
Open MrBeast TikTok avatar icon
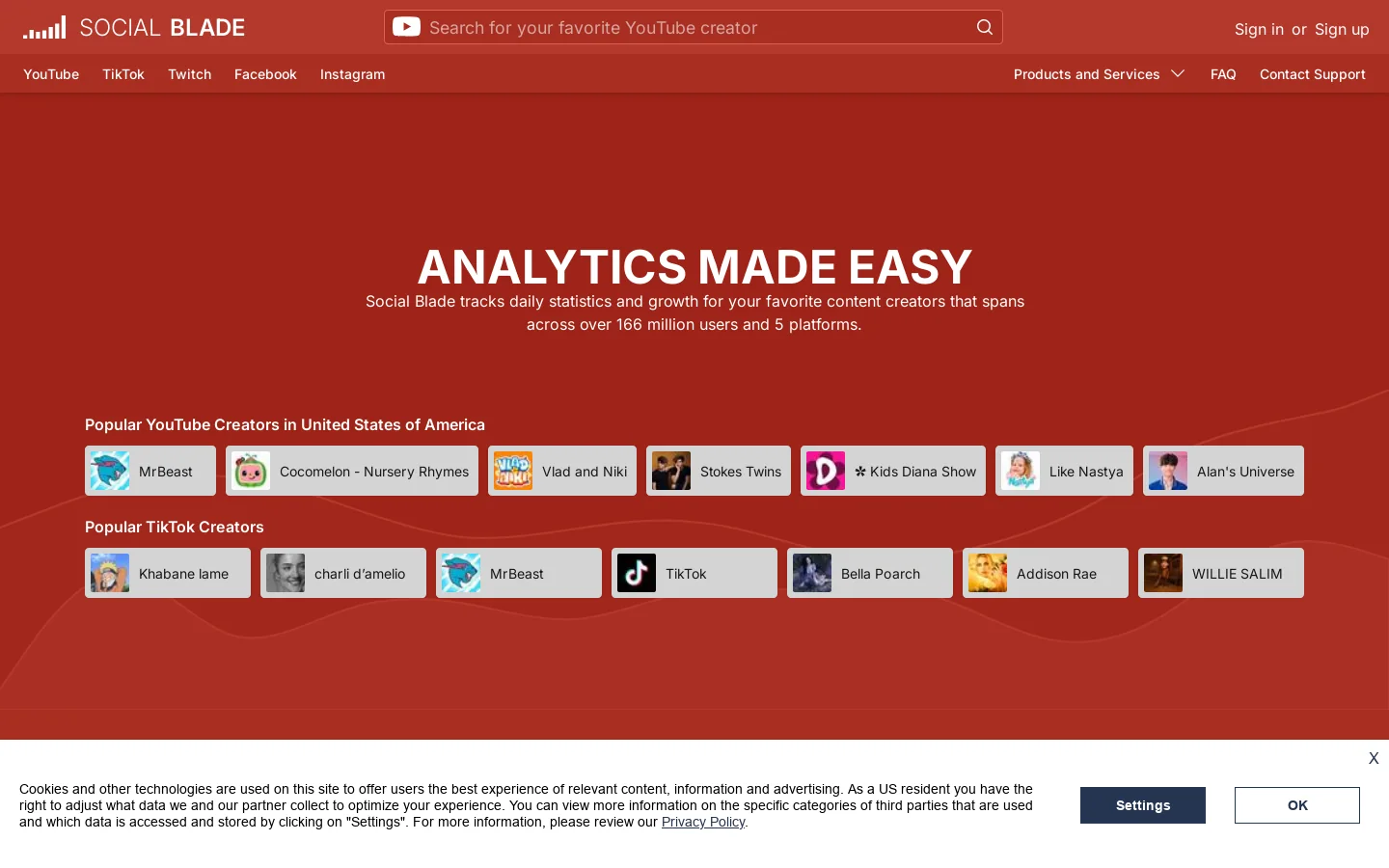[x=461, y=573]
